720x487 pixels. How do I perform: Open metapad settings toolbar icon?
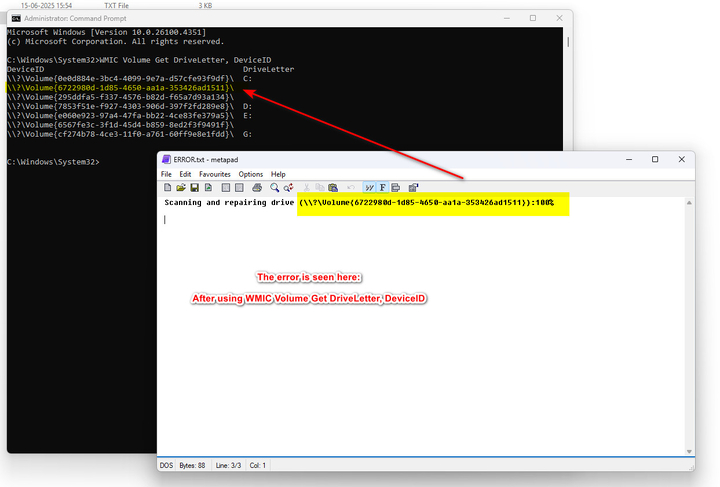413,187
